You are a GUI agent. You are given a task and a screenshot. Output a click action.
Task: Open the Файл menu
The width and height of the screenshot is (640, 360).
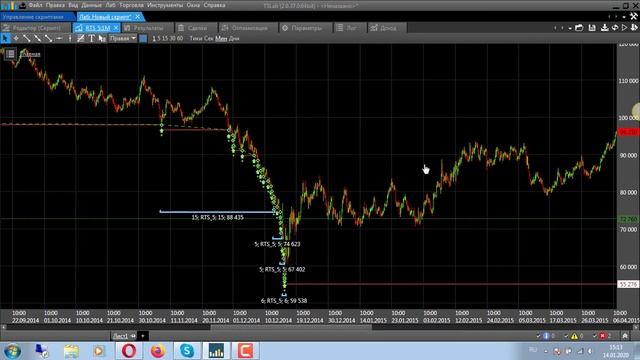click(x=36, y=5)
